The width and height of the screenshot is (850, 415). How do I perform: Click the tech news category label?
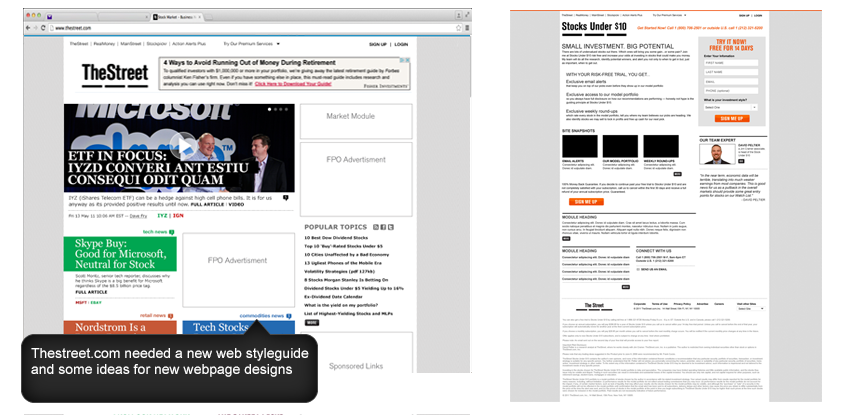tap(155, 232)
